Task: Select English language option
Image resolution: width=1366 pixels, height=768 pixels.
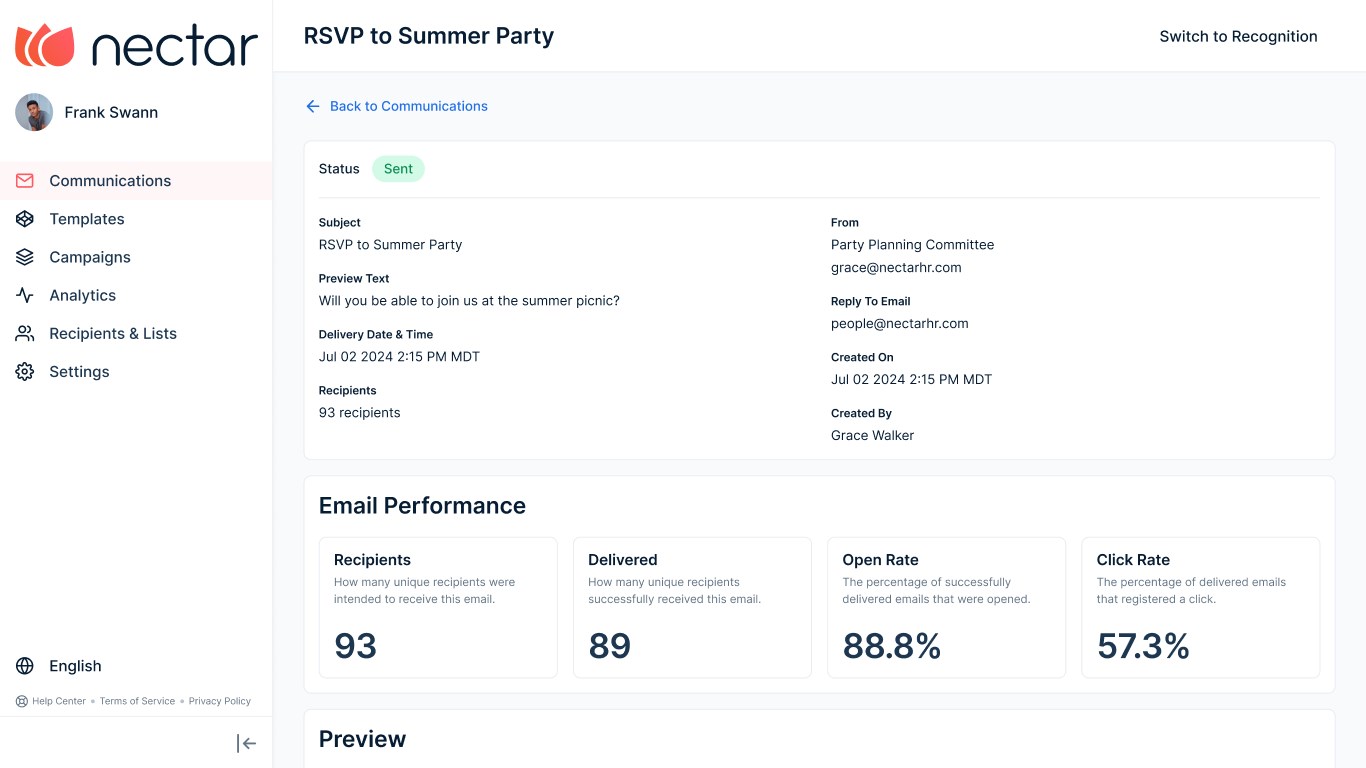Action: pyautogui.click(x=75, y=666)
